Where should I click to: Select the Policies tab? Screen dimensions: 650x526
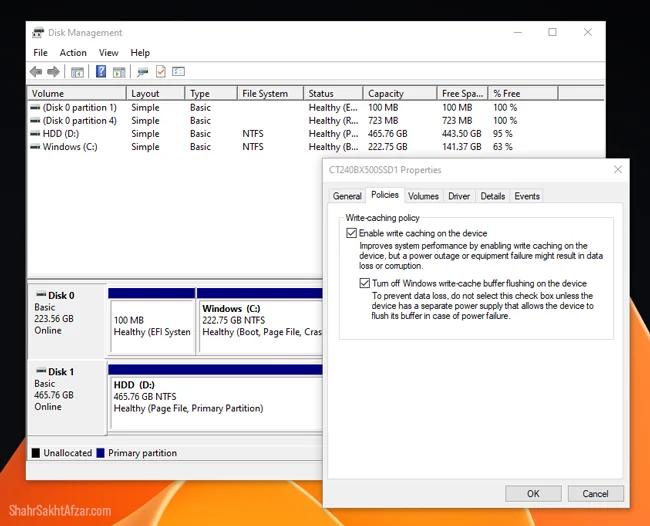pos(385,195)
